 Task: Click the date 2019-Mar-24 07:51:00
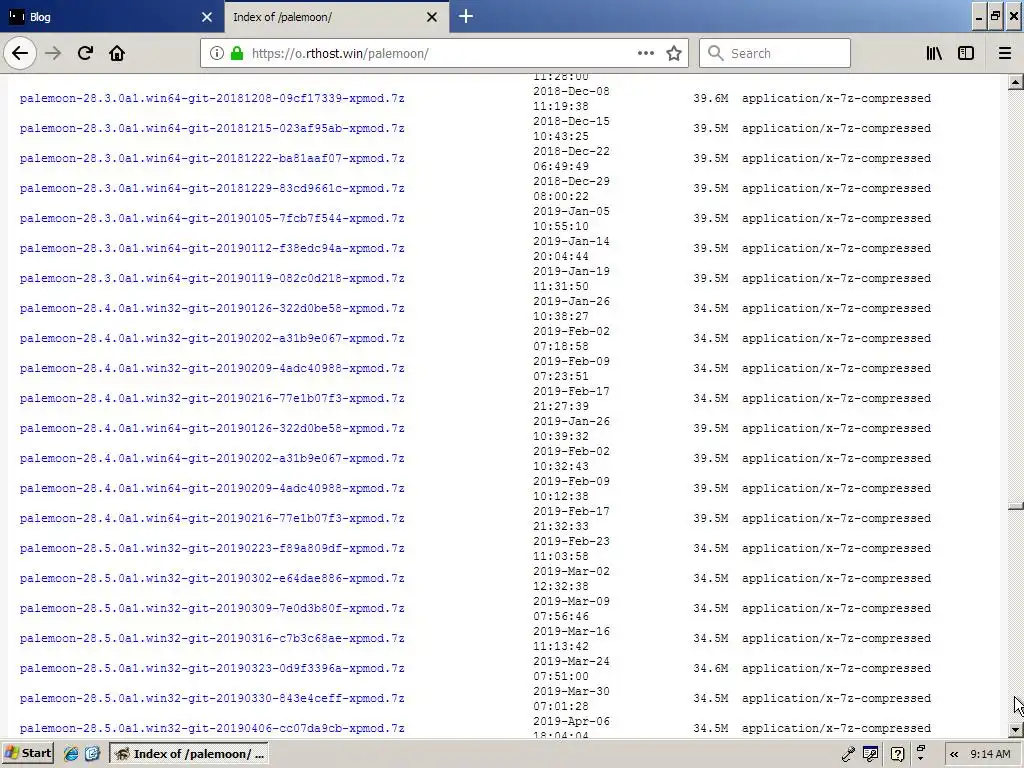coord(571,669)
